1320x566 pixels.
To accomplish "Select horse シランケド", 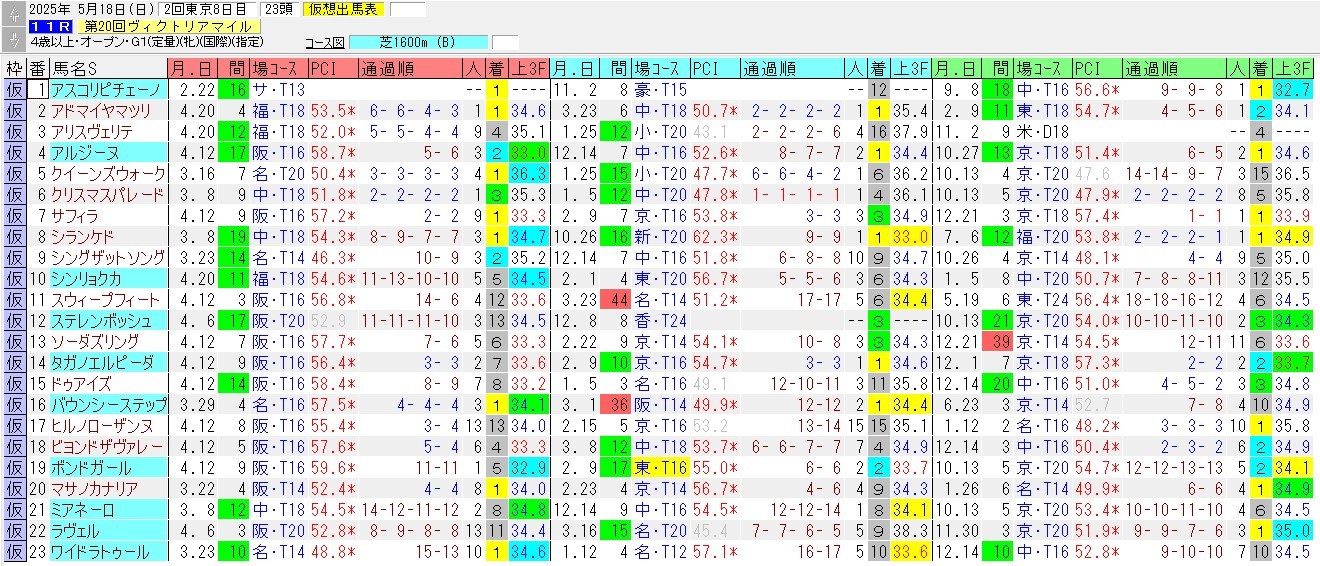I will [x=107, y=236].
